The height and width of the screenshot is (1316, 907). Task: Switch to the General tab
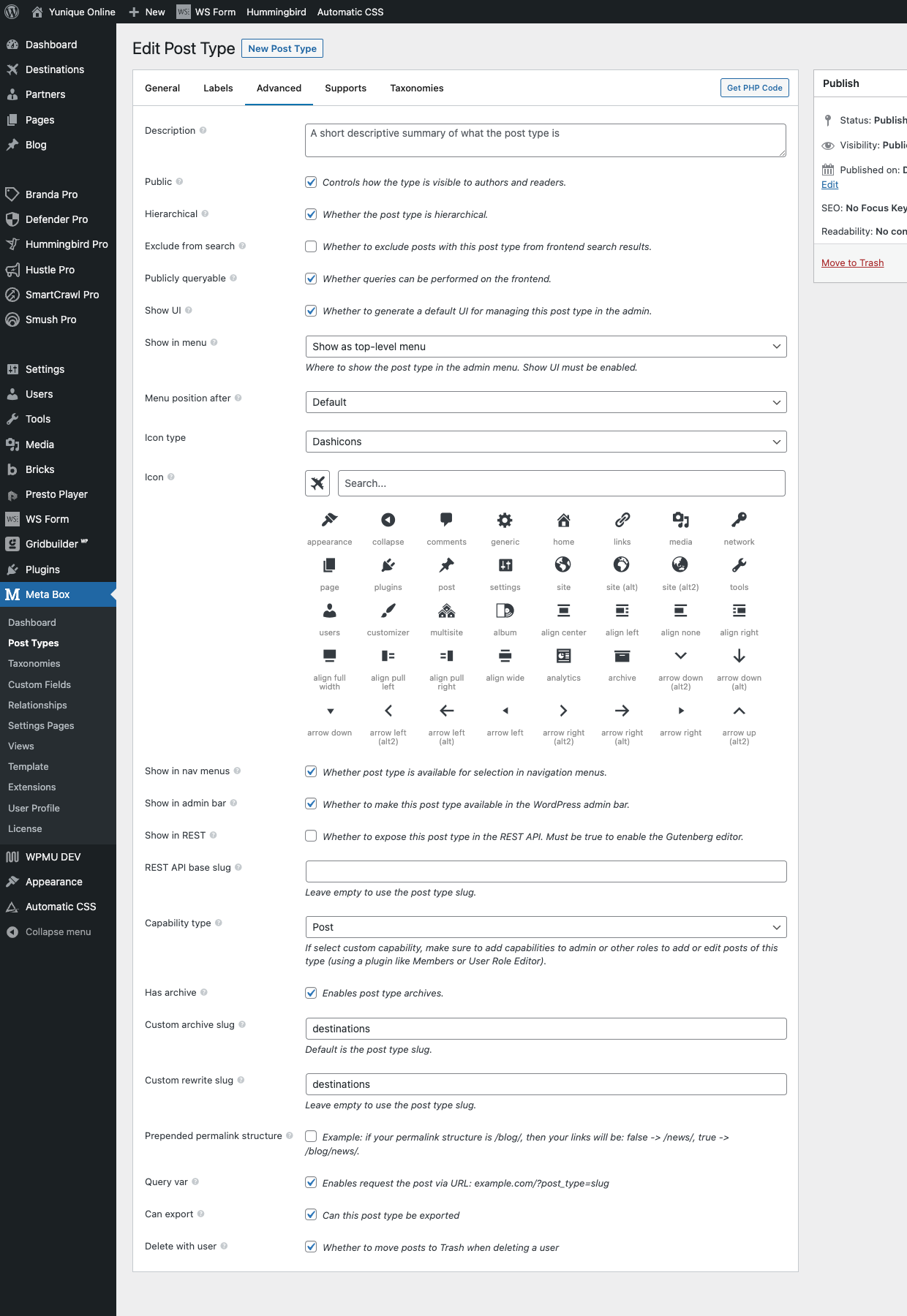[162, 88]
